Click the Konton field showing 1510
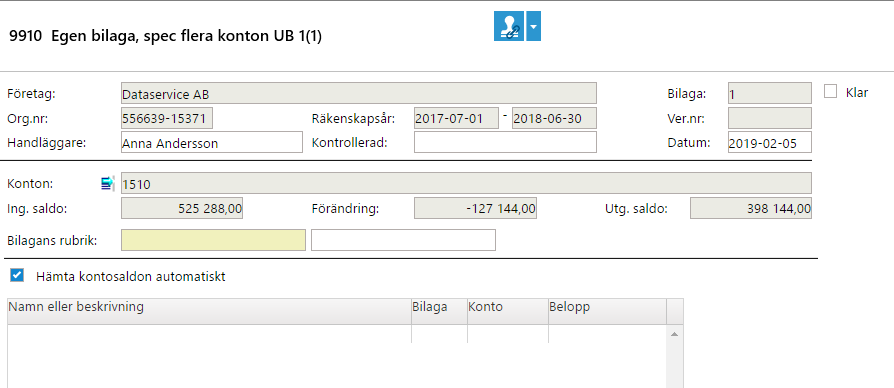 [x=466, y=183]
